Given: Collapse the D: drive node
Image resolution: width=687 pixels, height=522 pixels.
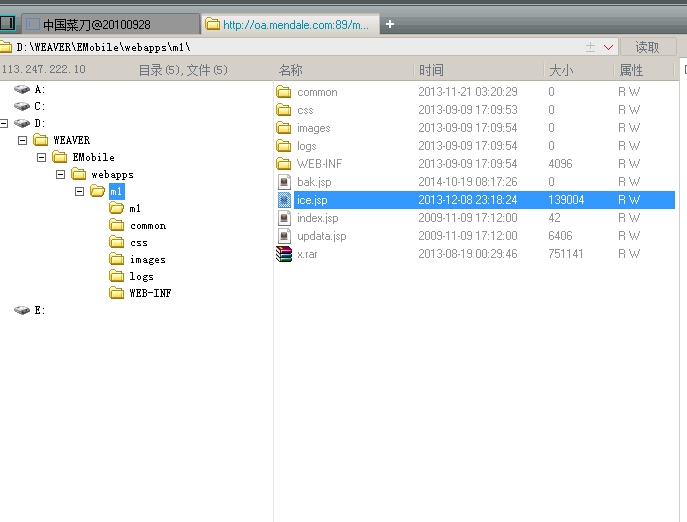Looking at the screenshot, I should click(4, 124).
